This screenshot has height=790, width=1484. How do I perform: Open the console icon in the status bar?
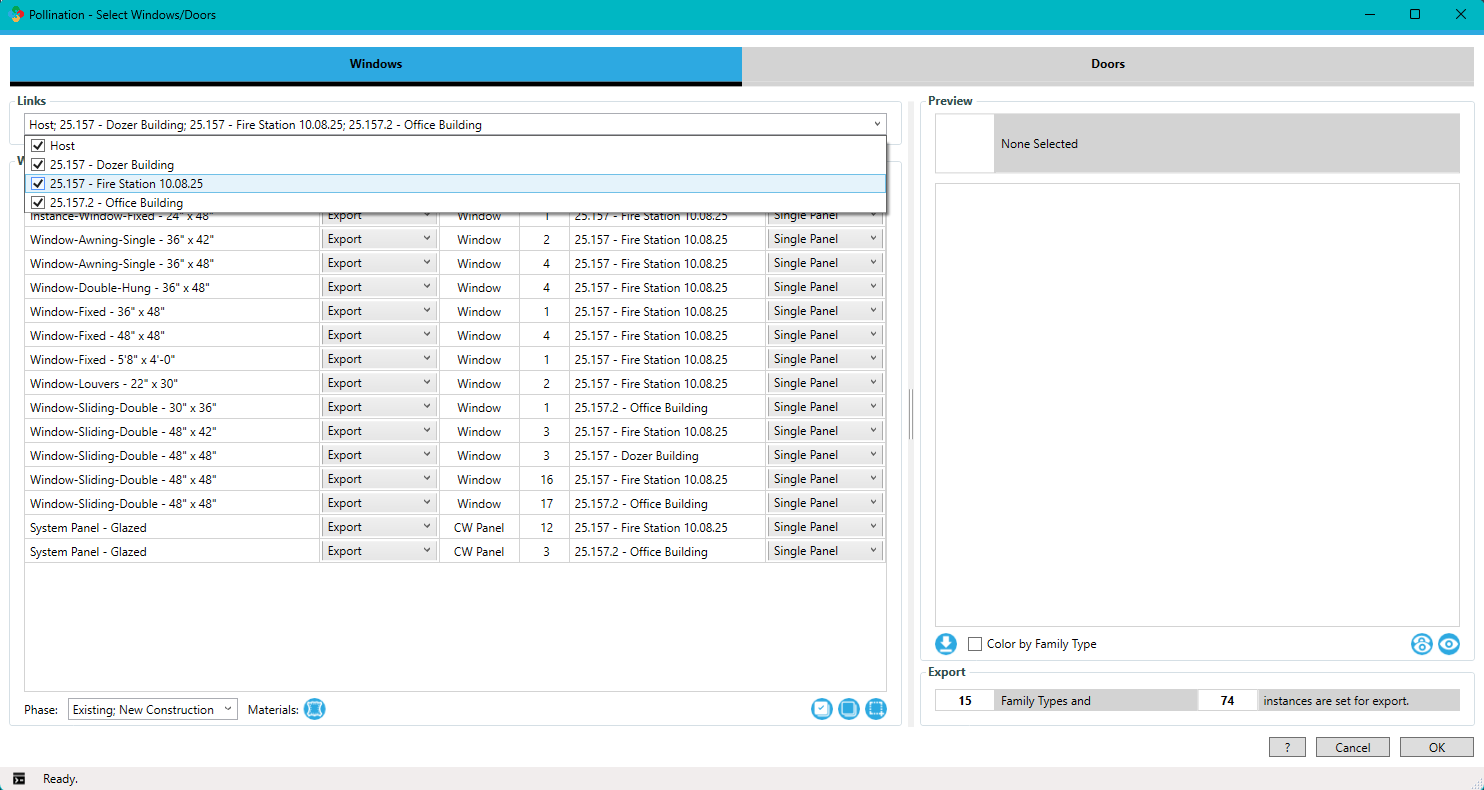tap(19, 778)
